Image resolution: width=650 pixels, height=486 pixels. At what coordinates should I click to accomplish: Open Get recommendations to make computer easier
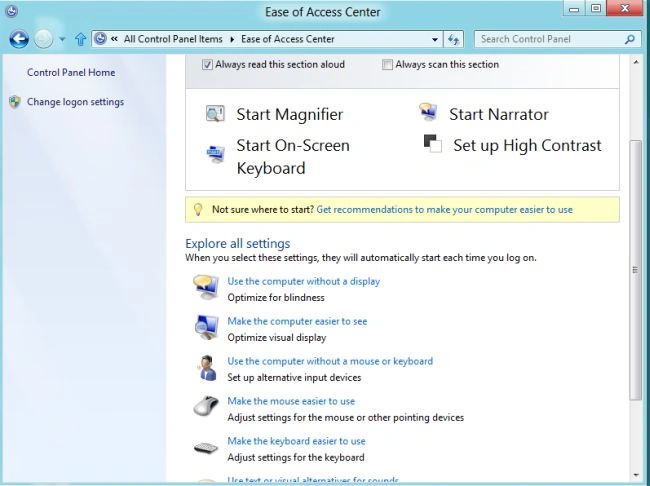[x=444, y=210]
